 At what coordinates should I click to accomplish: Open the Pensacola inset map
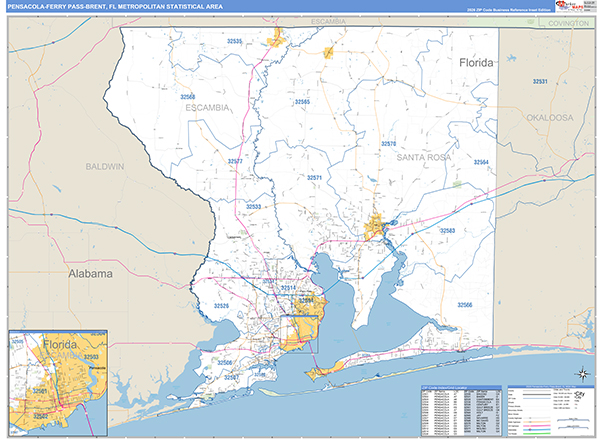tap(57, 384)
